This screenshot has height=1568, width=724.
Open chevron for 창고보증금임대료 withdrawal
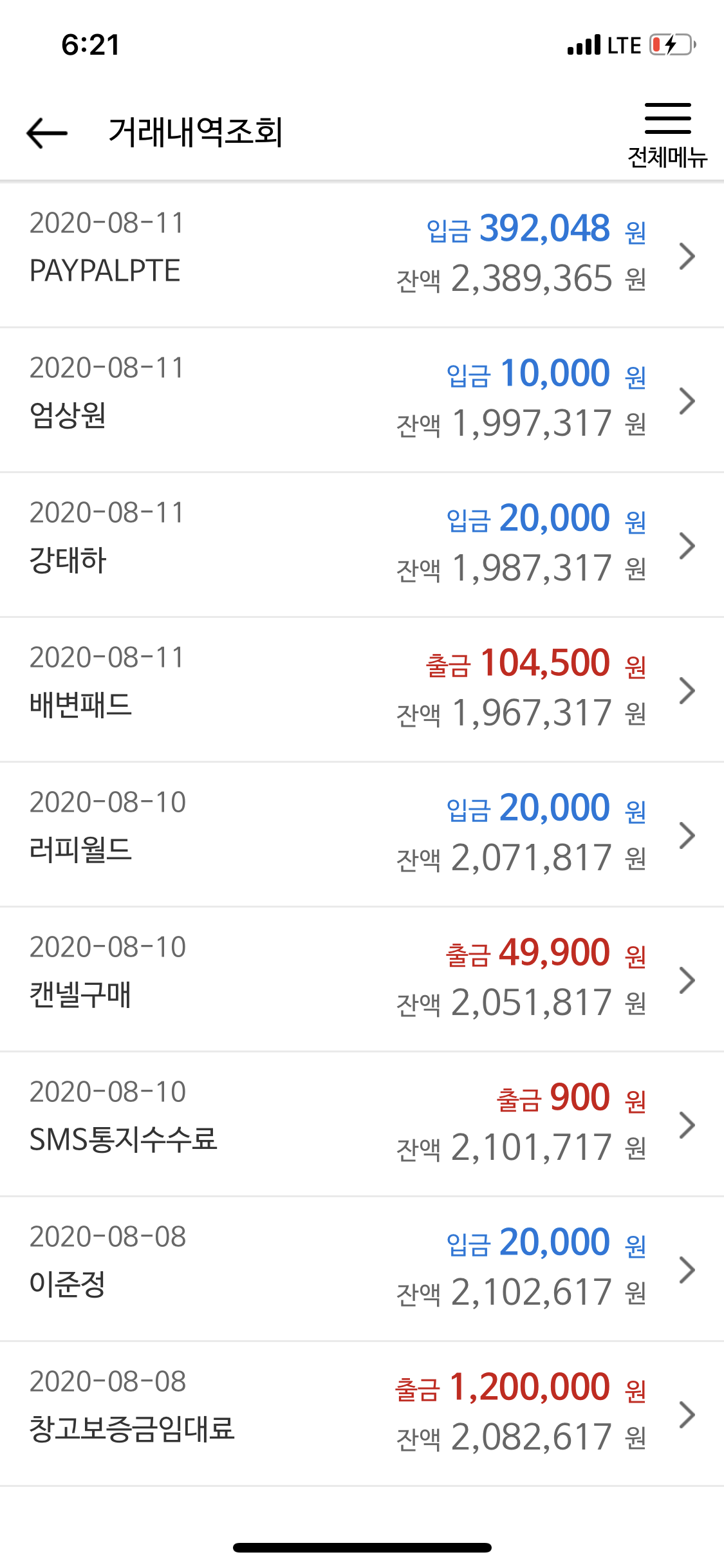[687, 1415]
